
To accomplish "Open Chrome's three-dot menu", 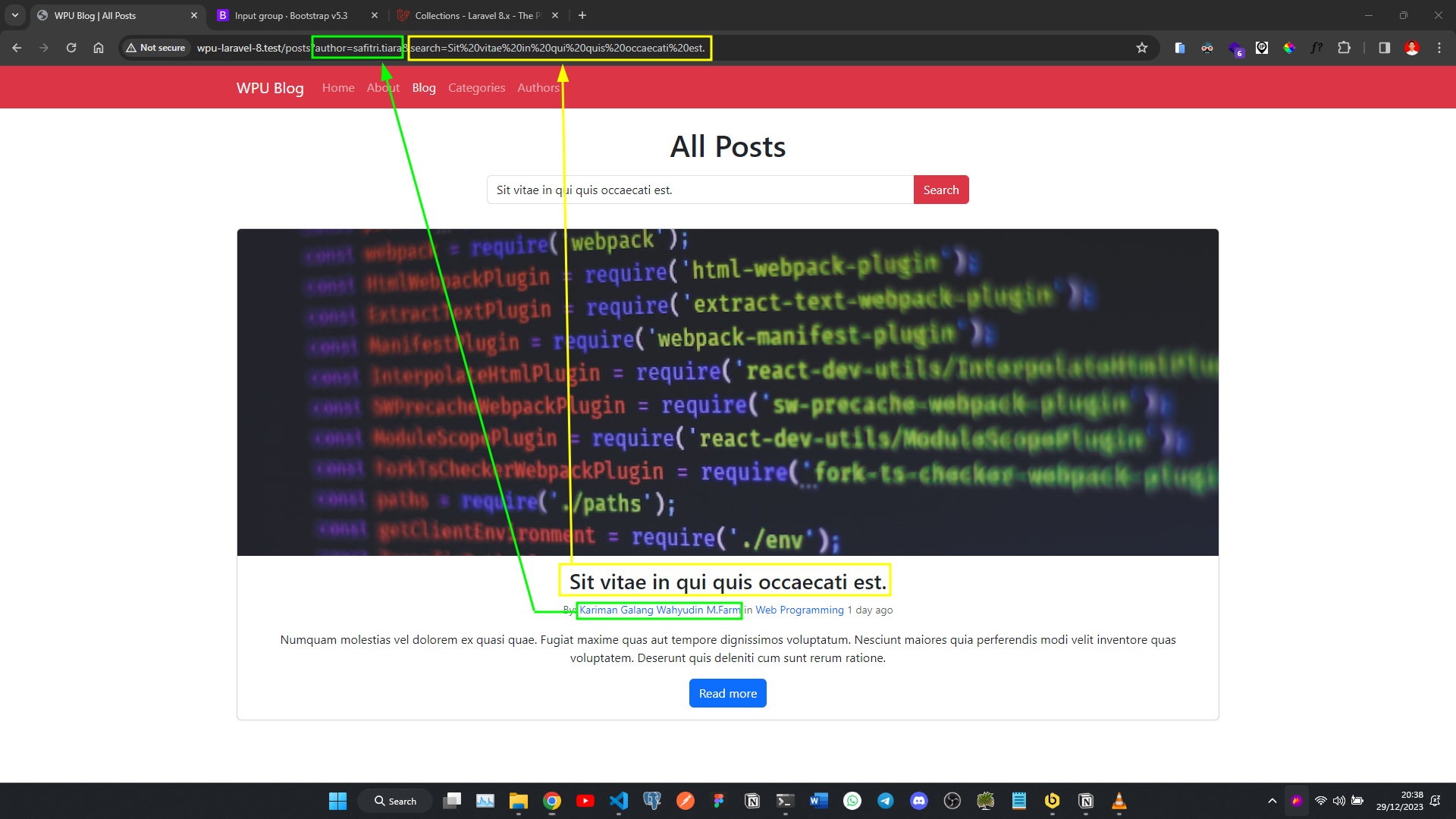I will tap(1439, 48).
